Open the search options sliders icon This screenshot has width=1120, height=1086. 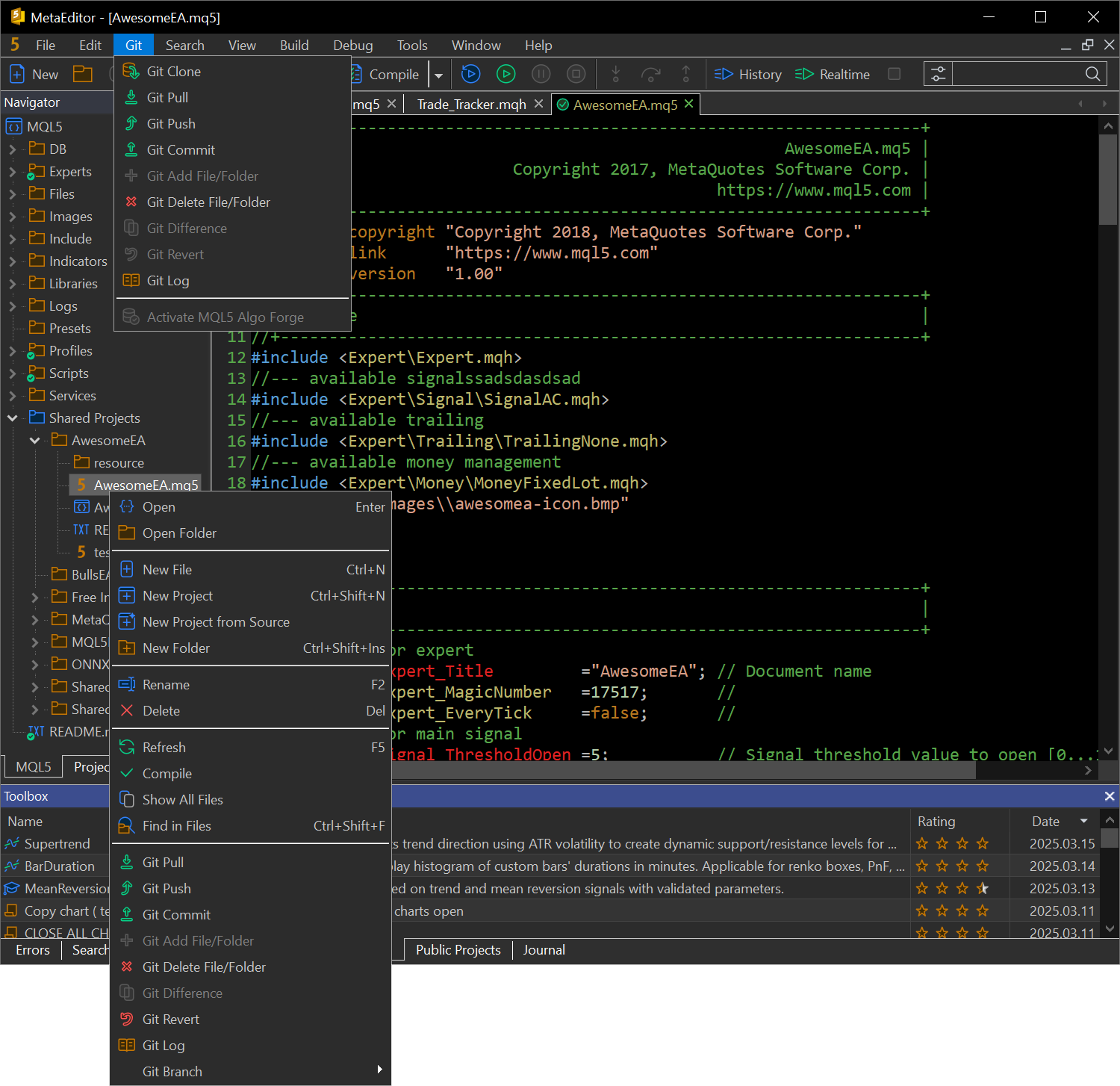[938, 74]
